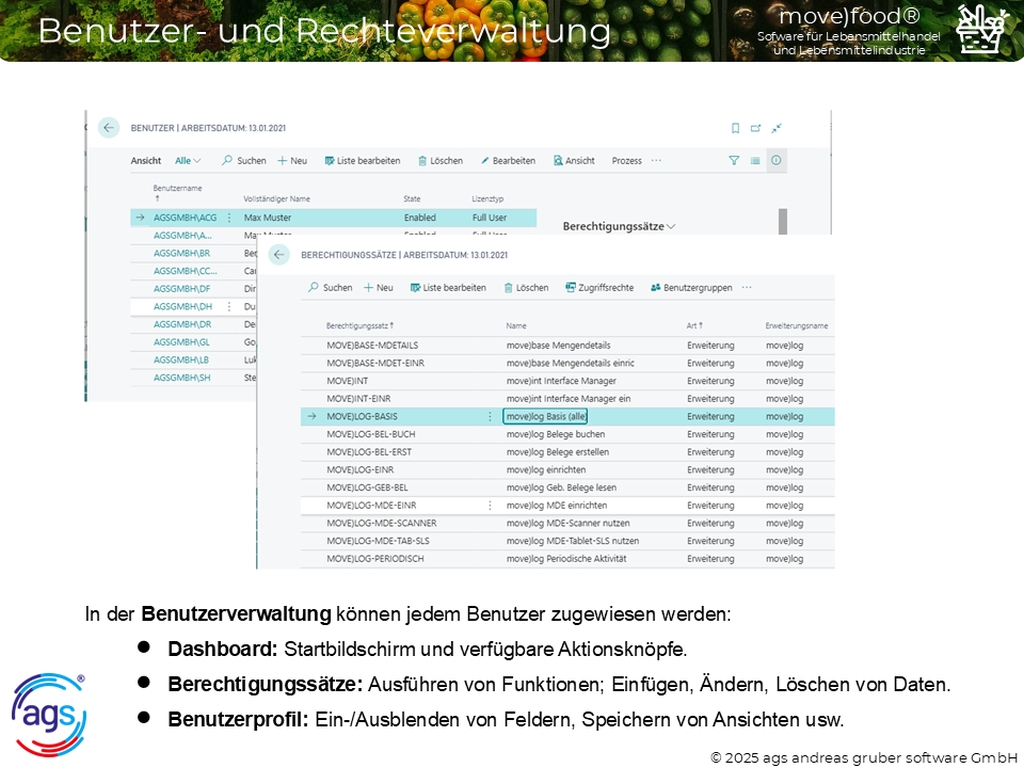Click Neu in the Benutzer toolbar
This screenshot has height=768, width=1024.
tap(292, 161)
